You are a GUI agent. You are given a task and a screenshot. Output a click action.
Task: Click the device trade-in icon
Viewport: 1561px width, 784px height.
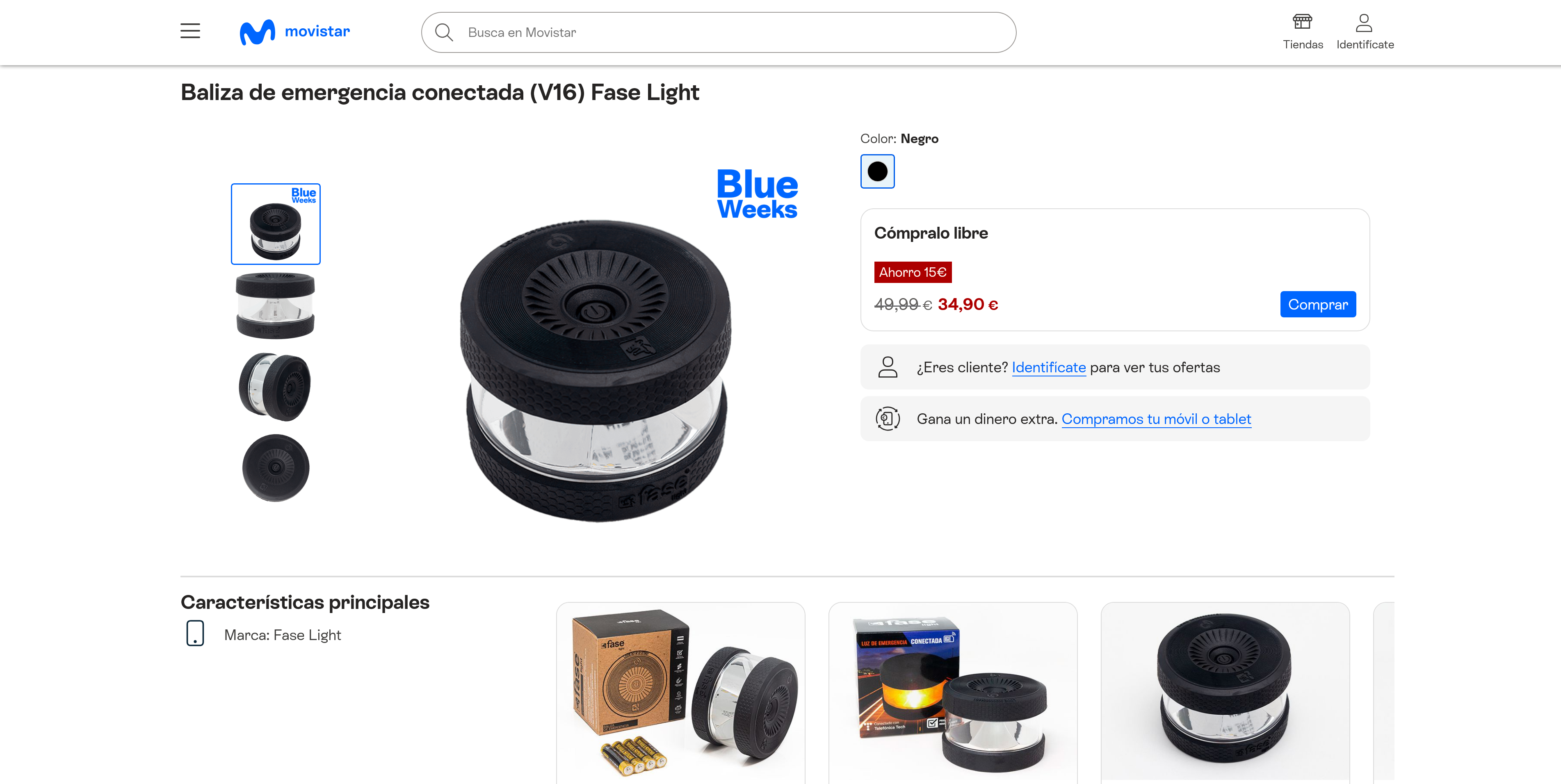888,419
